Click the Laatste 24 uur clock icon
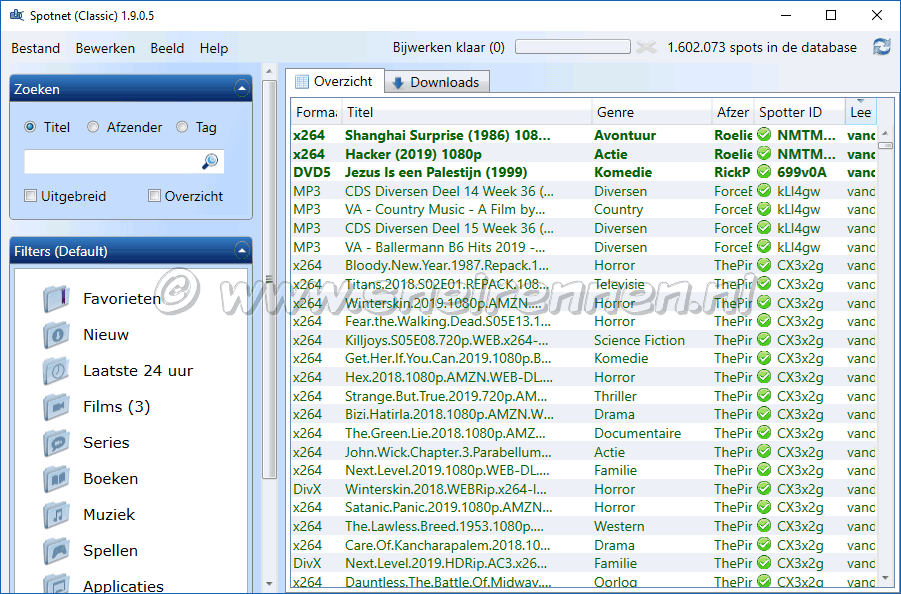This screenshot has width=901, height=594. point(57,371)
